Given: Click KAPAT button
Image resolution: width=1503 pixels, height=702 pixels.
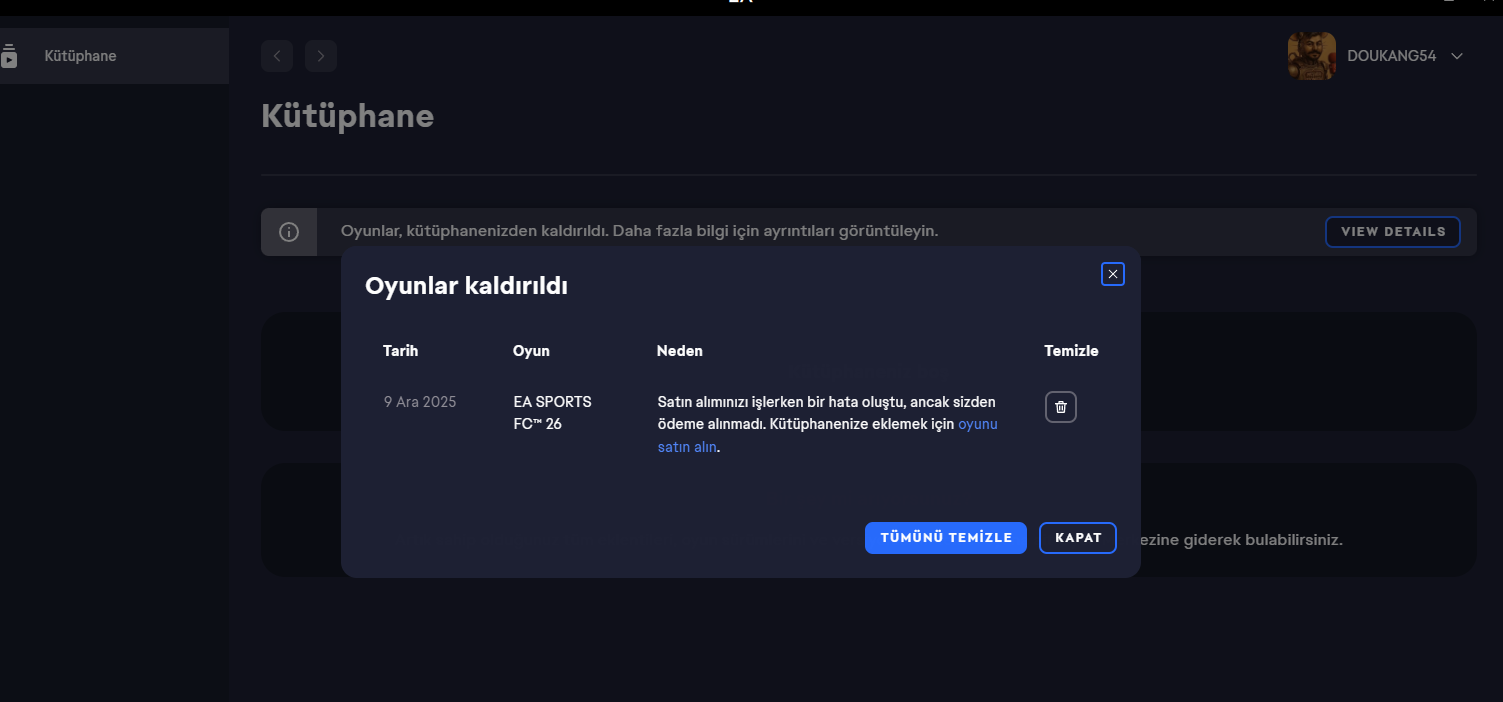Looking at the screenshot, I should click(1078, 538).
